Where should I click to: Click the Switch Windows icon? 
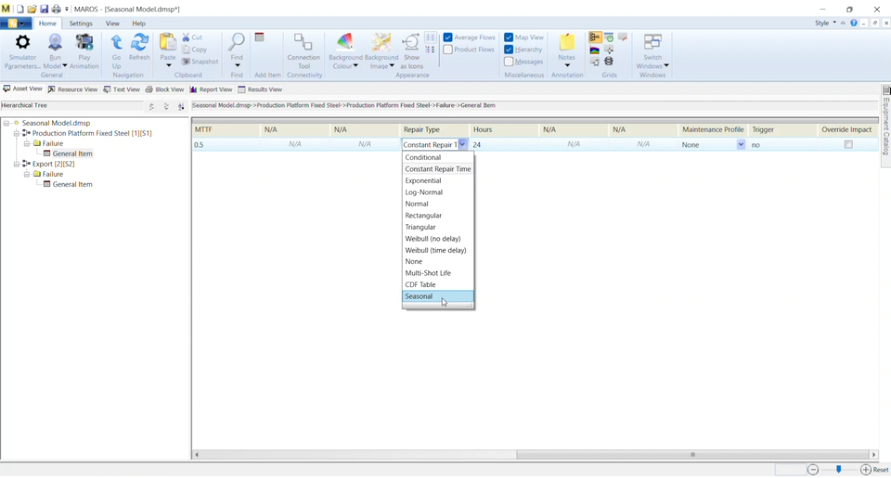[652, 43]
